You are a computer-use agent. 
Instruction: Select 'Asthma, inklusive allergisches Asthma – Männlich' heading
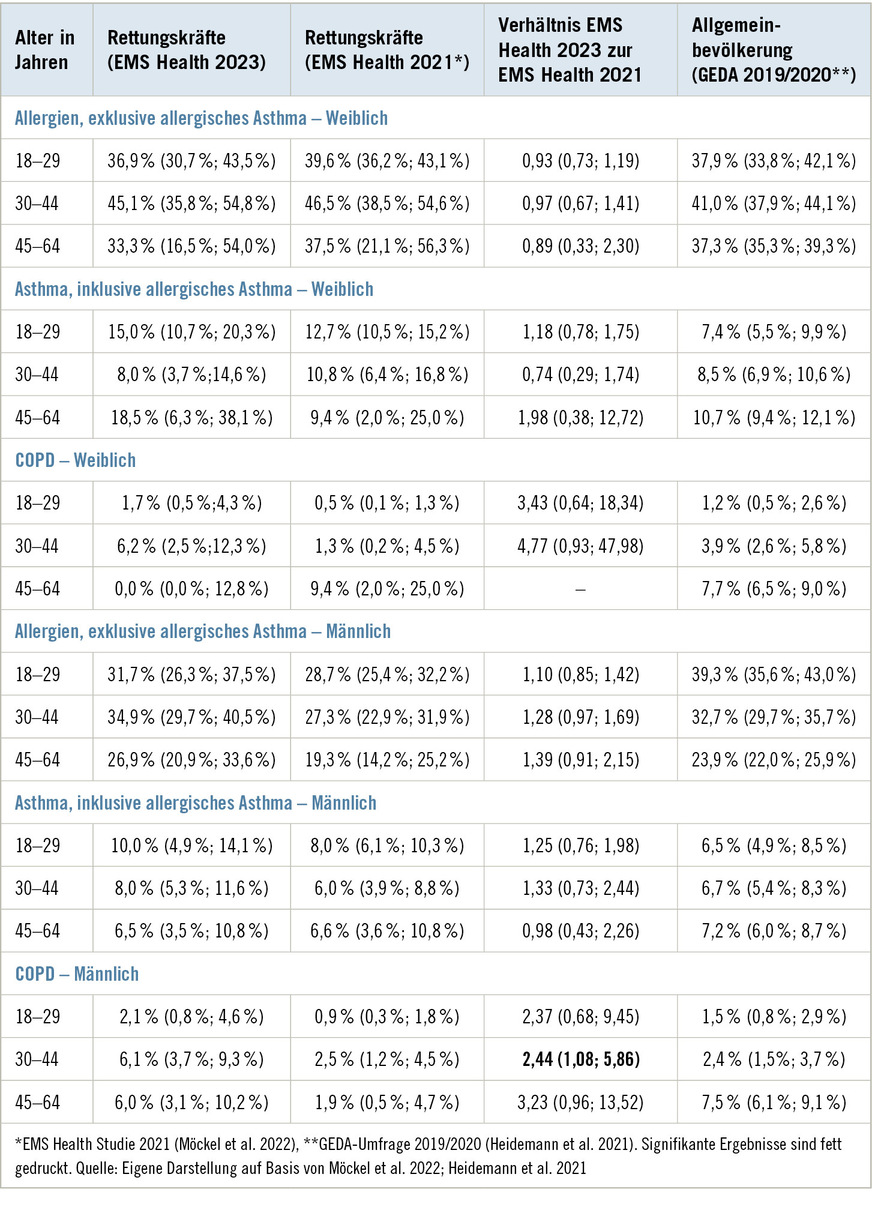(x=196, y=803)
